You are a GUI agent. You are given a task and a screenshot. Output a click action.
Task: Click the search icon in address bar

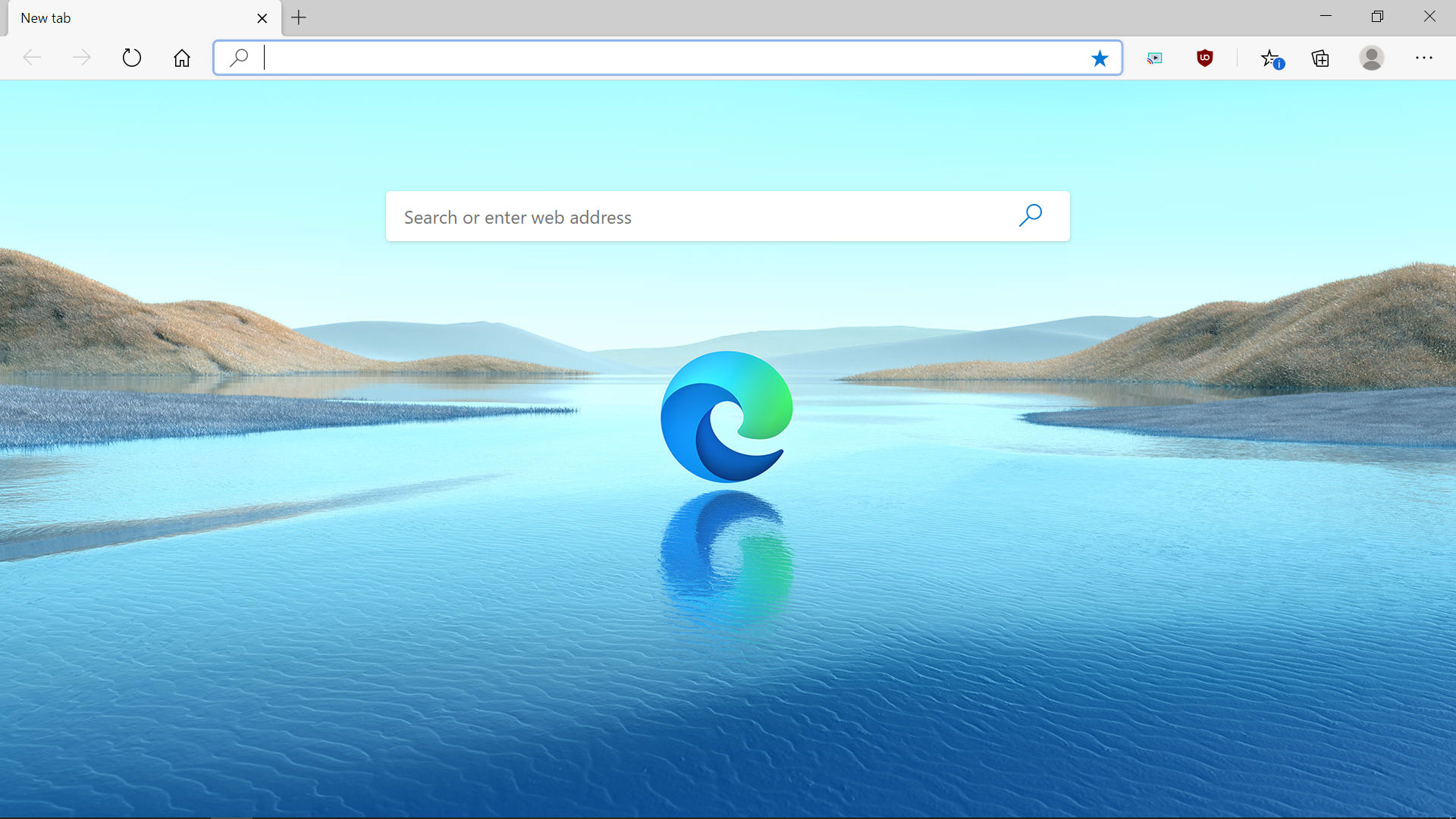[x=239, y=58]
